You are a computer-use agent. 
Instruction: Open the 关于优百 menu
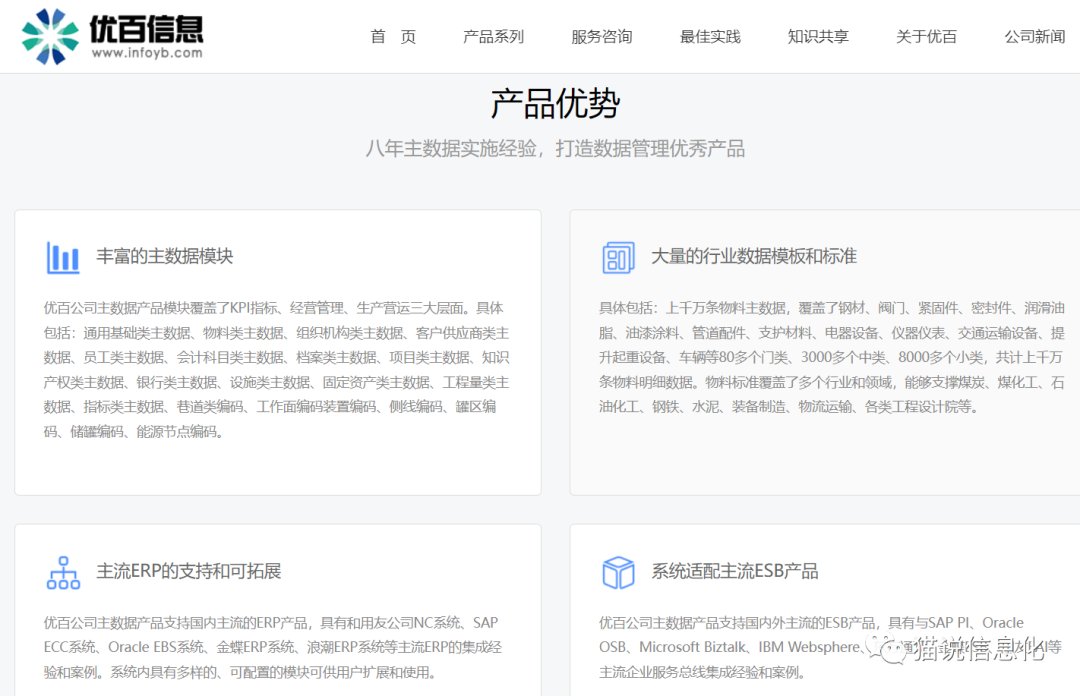(926, 37)
